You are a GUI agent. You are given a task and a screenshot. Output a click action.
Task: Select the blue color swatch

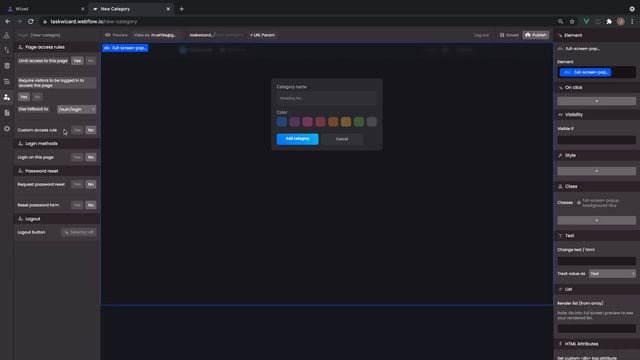(282, 122)
